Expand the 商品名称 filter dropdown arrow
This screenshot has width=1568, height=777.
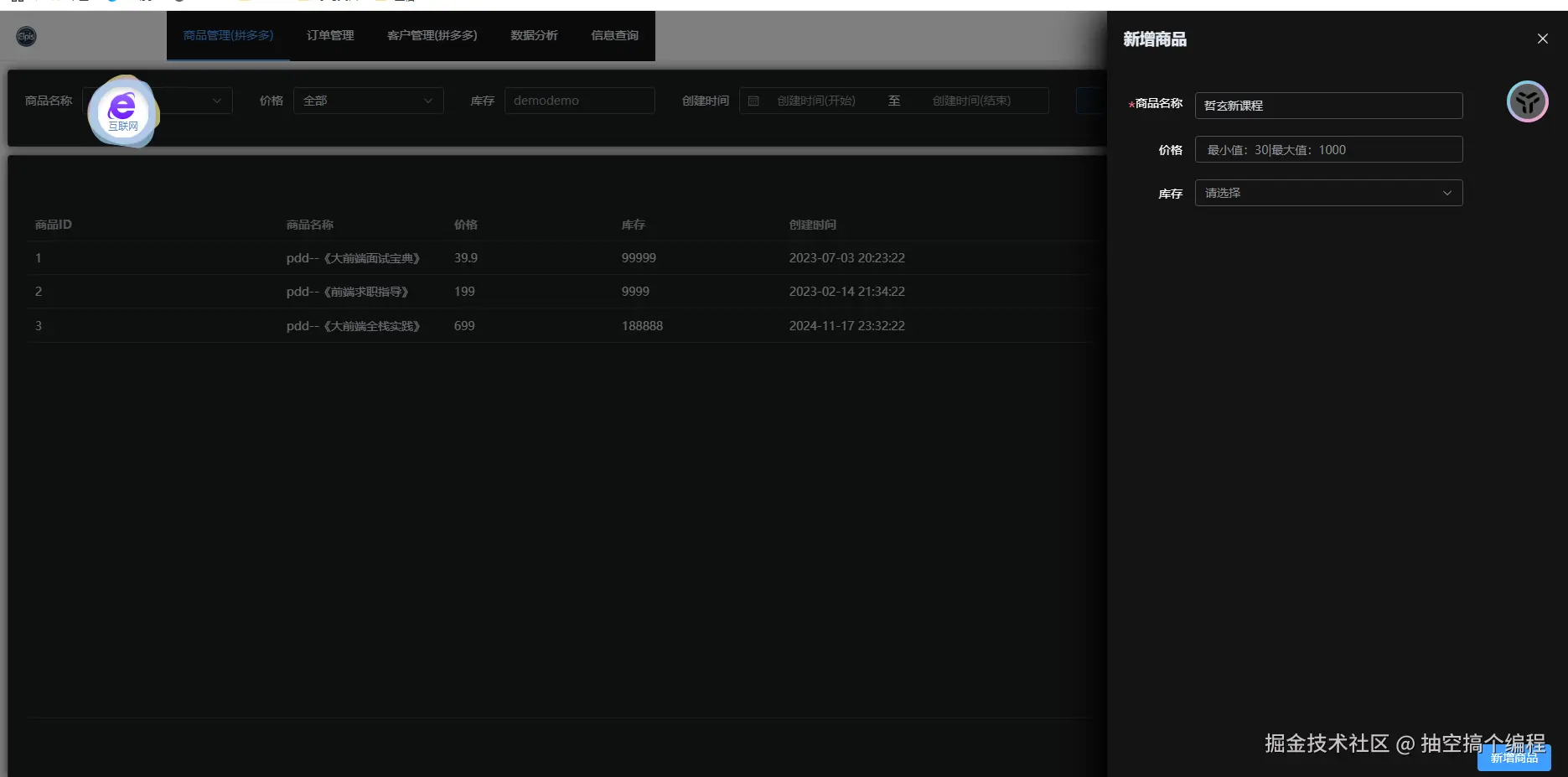(217, 101)
